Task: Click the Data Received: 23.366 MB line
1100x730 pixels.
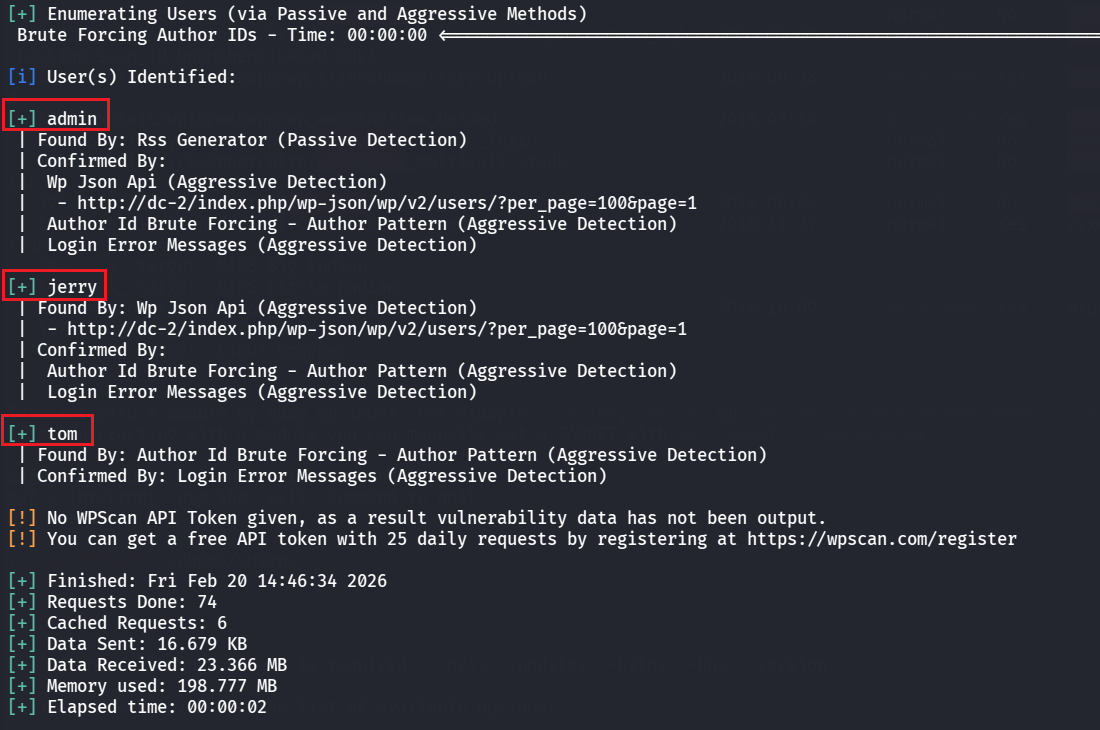Action: point(167,665)
